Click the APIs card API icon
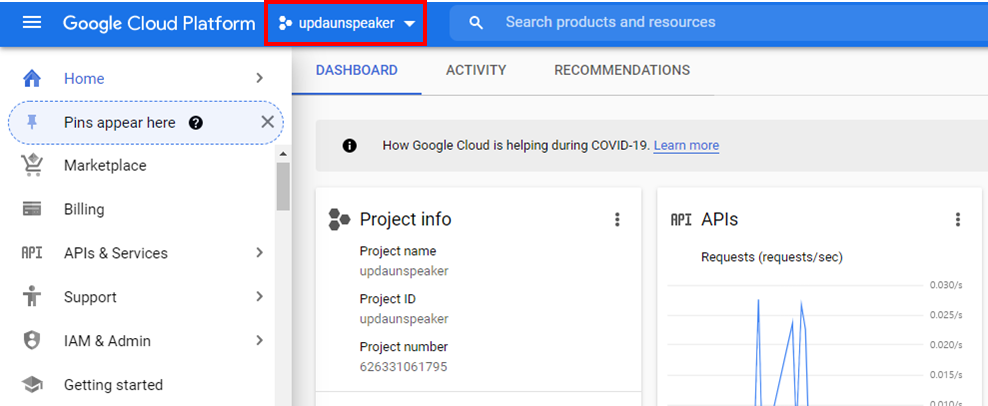Screen dimensions: 988x406 pyautogui.click(x=681, y=219)
